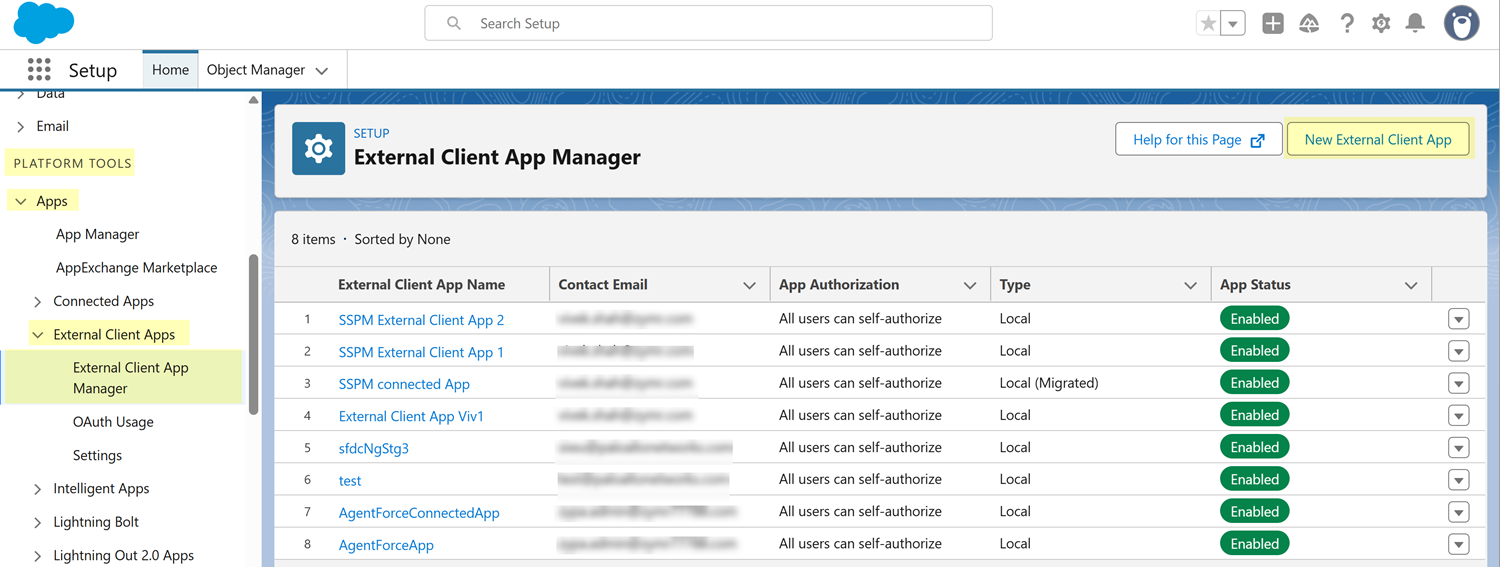
Task: Click the Salesforce cloud logo
Action: click(x=44, y=23)
